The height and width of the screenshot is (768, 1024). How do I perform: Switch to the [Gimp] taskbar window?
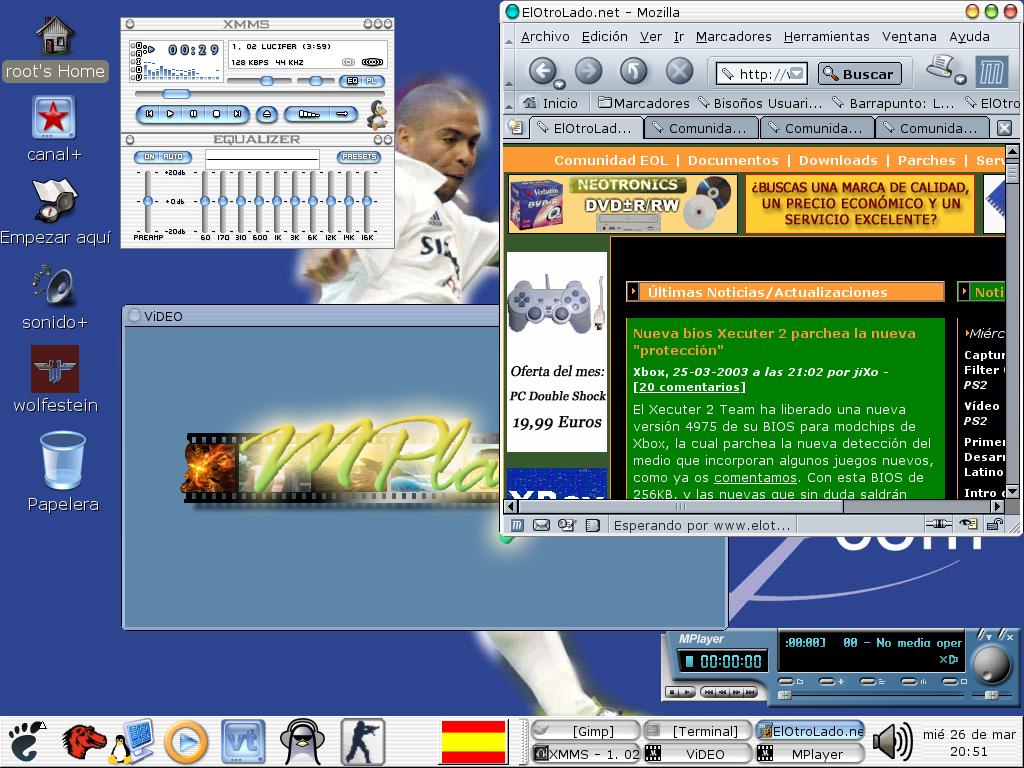click(x=585, y=731)
